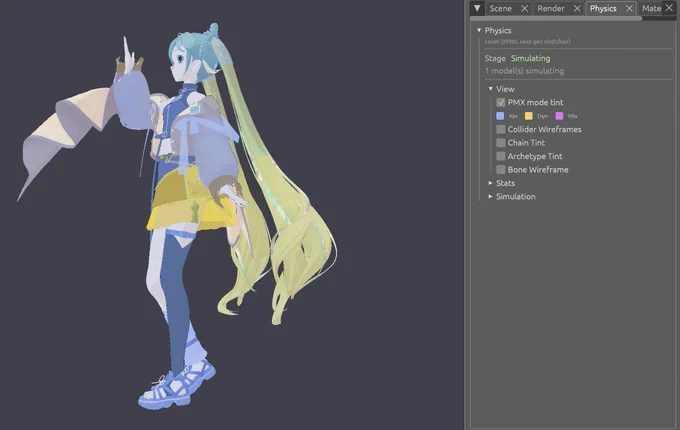Enable the Chain Tint checkbox
This screenshot has height=430, width=680.
[x=500, y=143]
